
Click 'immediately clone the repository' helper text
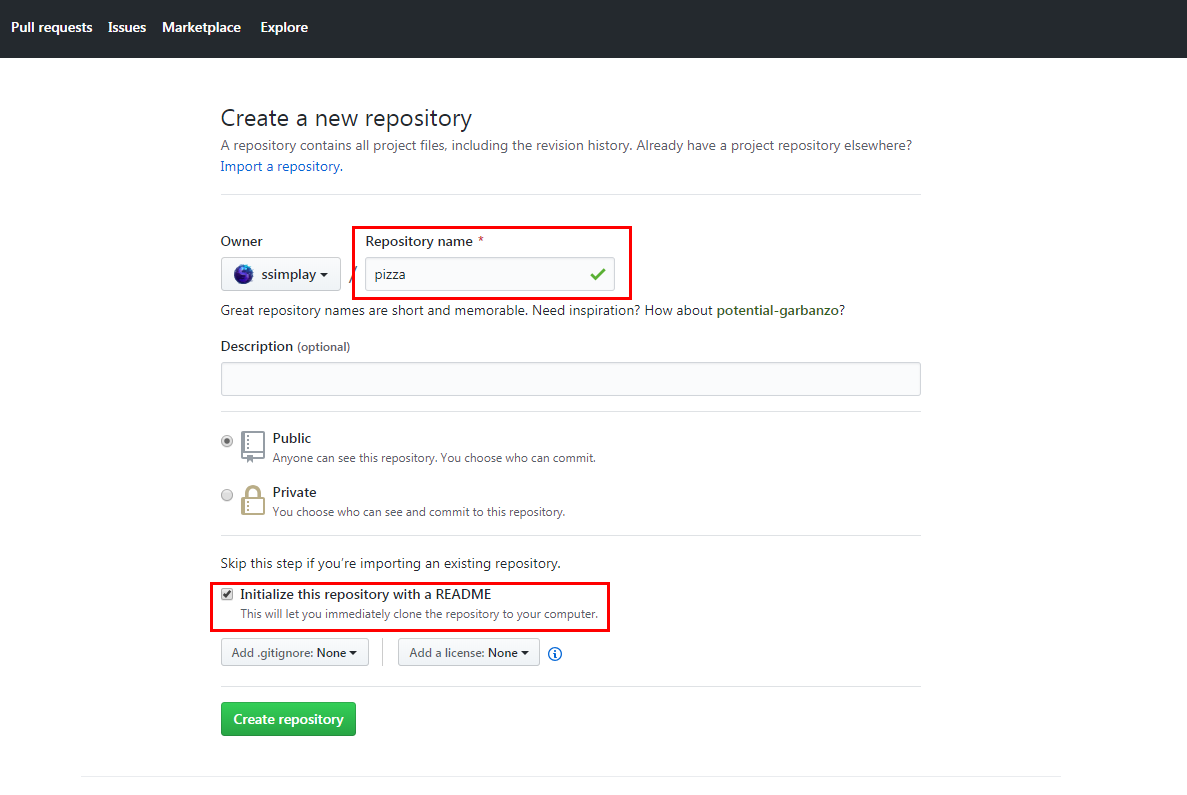pos(419,614)
